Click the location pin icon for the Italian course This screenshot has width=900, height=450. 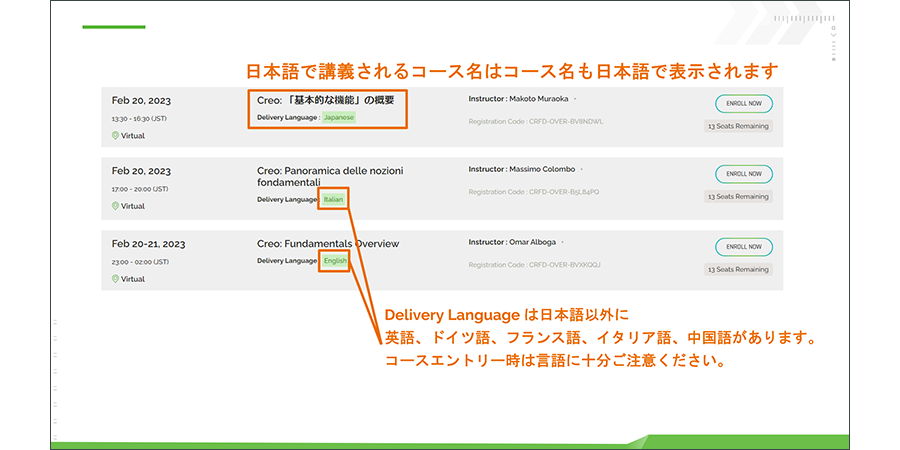116,206
